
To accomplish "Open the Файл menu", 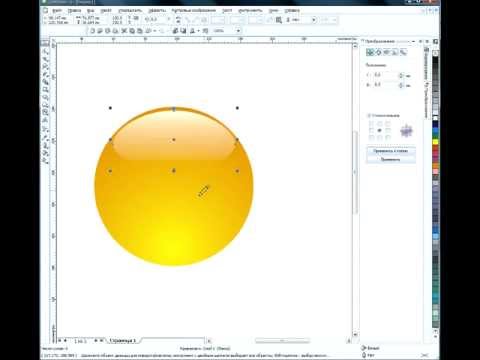I will pyautogui.click(x=57, y=11).
